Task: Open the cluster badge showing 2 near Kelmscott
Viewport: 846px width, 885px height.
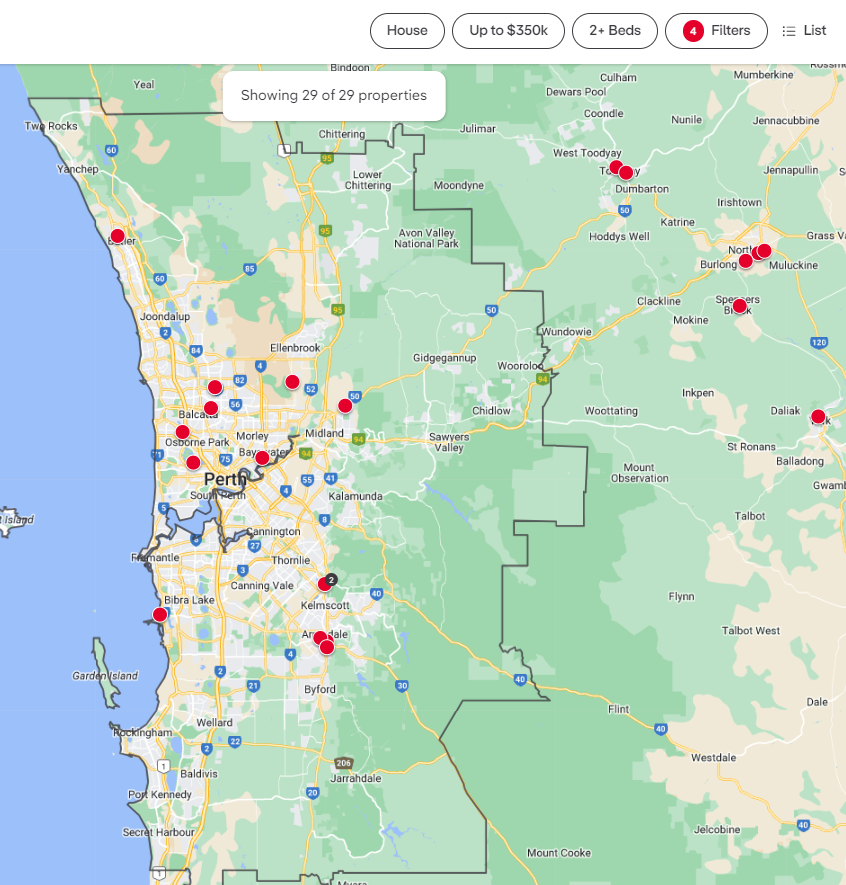Action: coord(332,579)
